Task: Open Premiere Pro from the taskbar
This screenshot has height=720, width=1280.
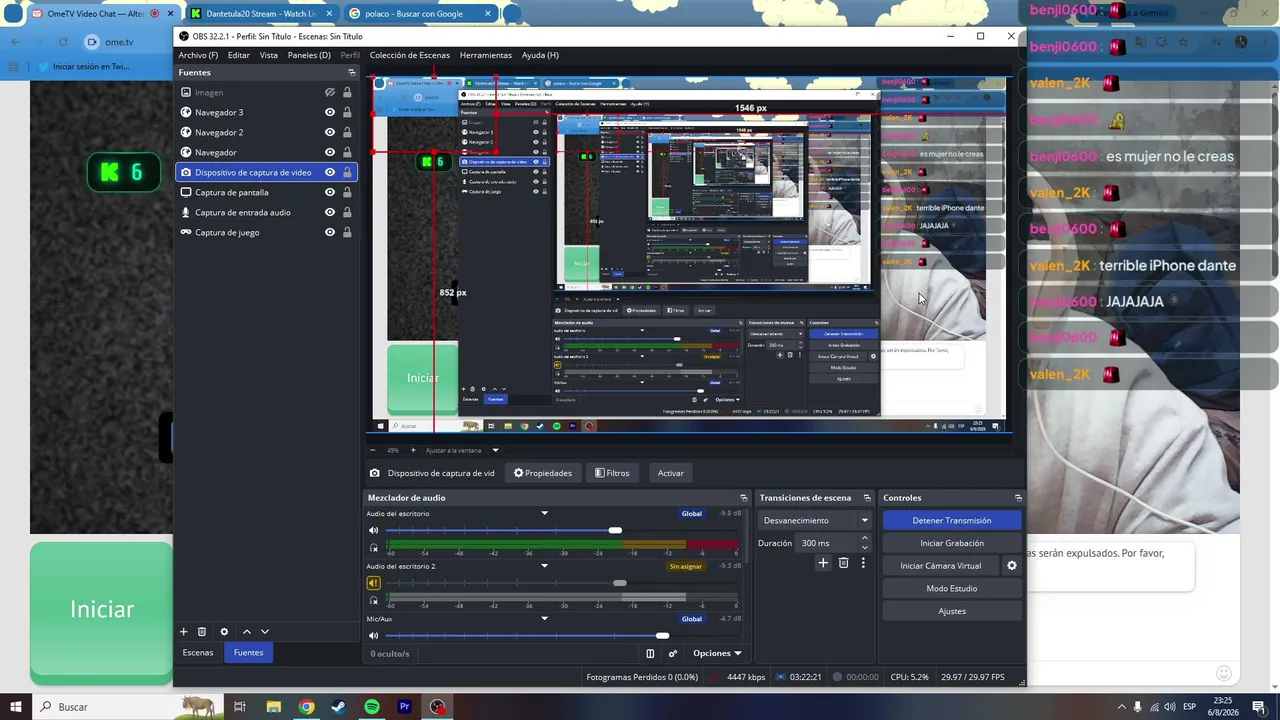Action: click(x=405, y=707)
